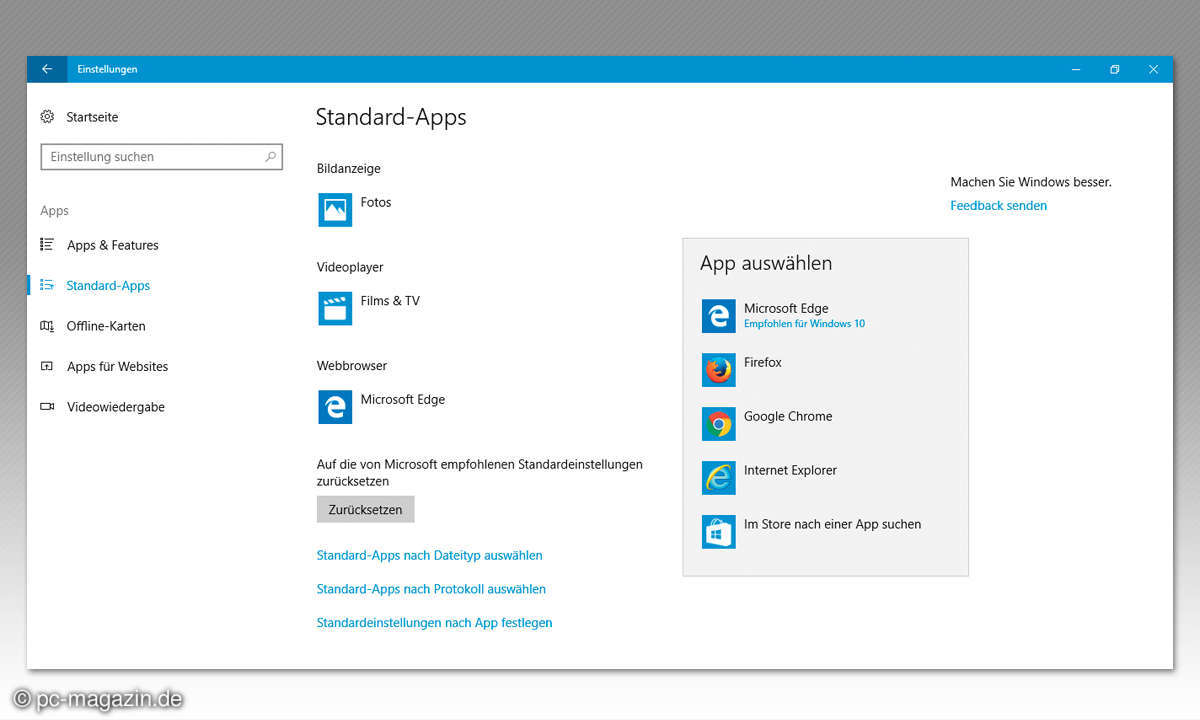Select Google Chrome label in the list
1200x720 pixels.
tap(788, 416)
